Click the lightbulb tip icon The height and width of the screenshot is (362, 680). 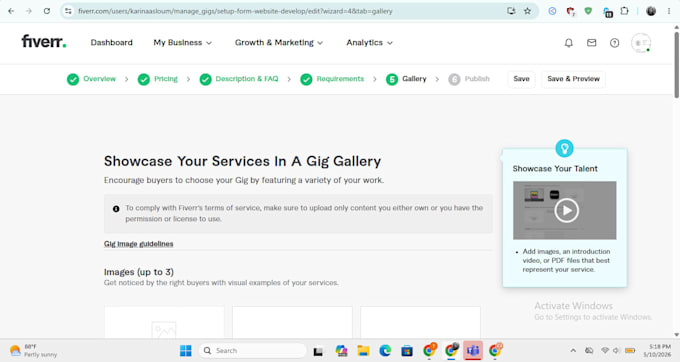pyautogui.click(x=565, y=148)
